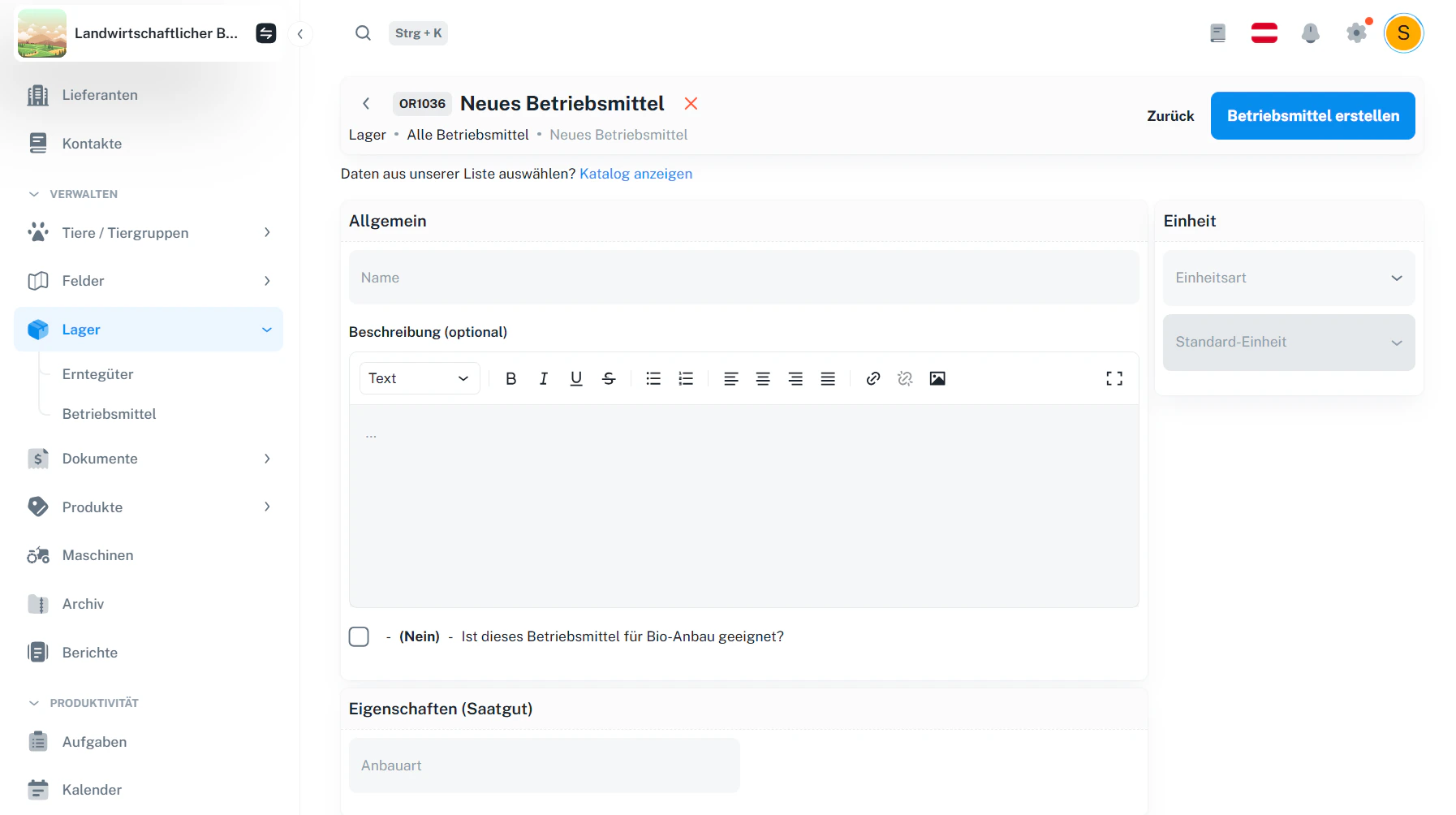
Task: Toggle fullscreen editor mode
Action: click(1114, 378)
